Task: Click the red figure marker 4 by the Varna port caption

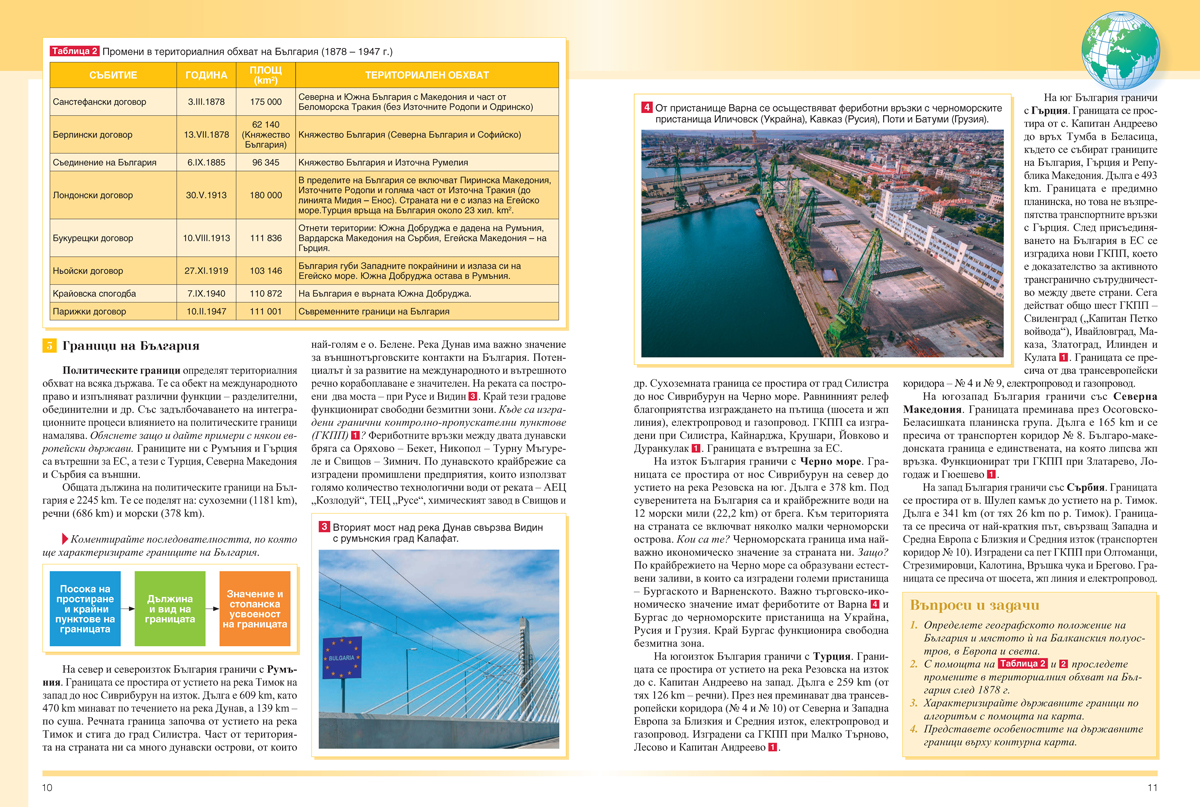Action: click(x=647, y=107)
